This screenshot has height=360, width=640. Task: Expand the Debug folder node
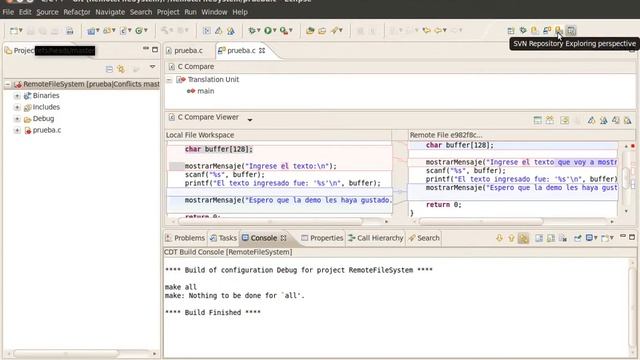point(17,119)
